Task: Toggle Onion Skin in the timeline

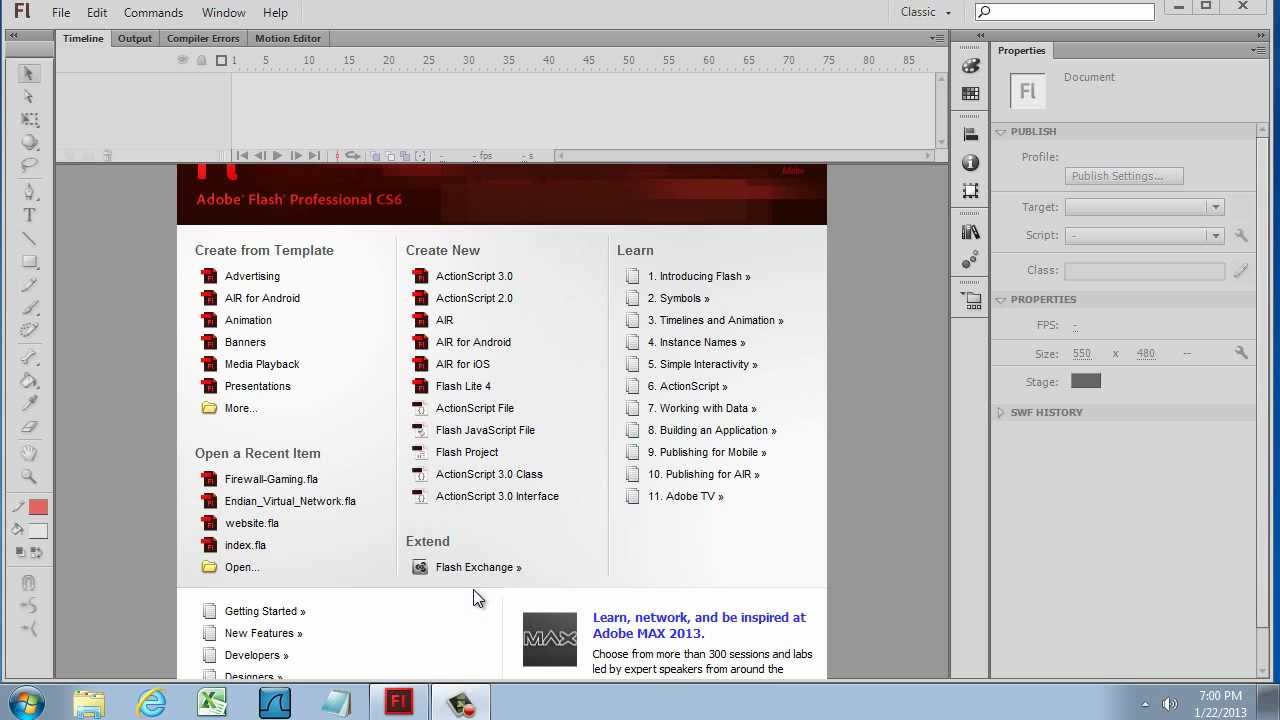Action: coord(376,156)
